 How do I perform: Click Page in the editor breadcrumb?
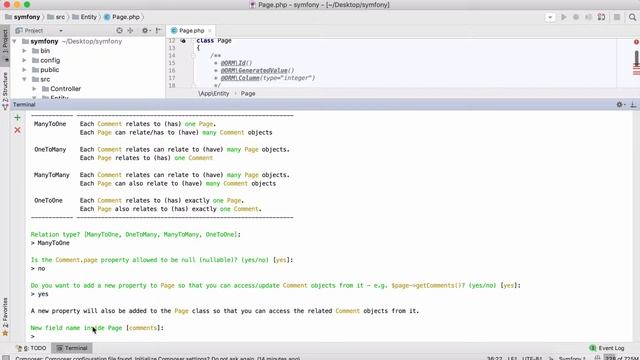pos(248,93)
